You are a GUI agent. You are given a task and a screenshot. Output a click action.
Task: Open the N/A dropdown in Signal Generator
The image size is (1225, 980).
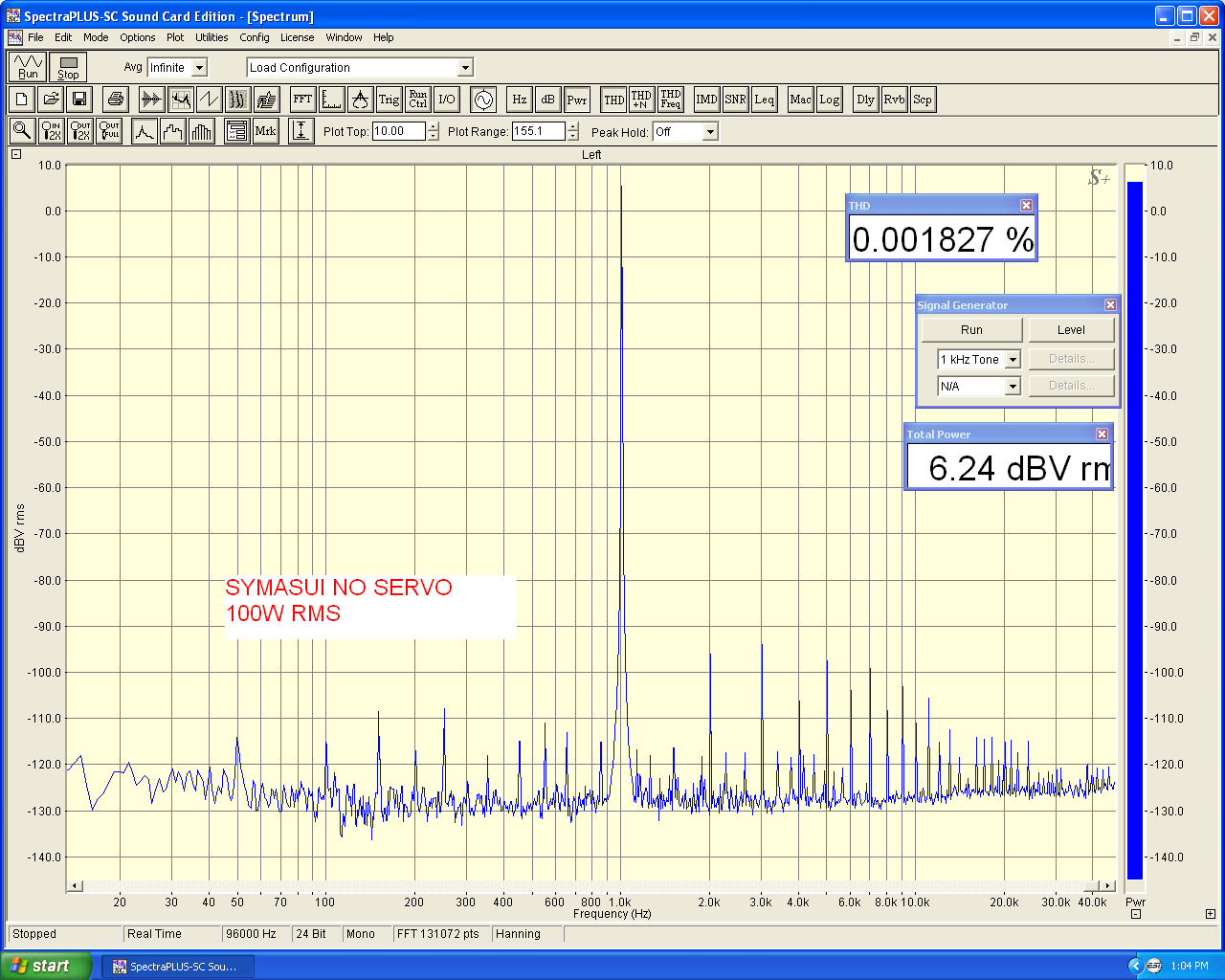point(1013,387)
